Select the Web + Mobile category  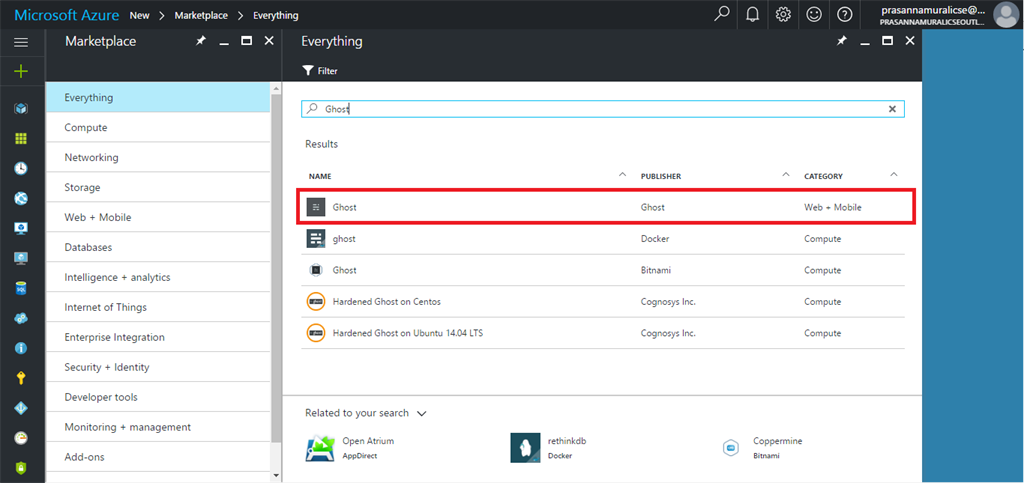(98, 217)
